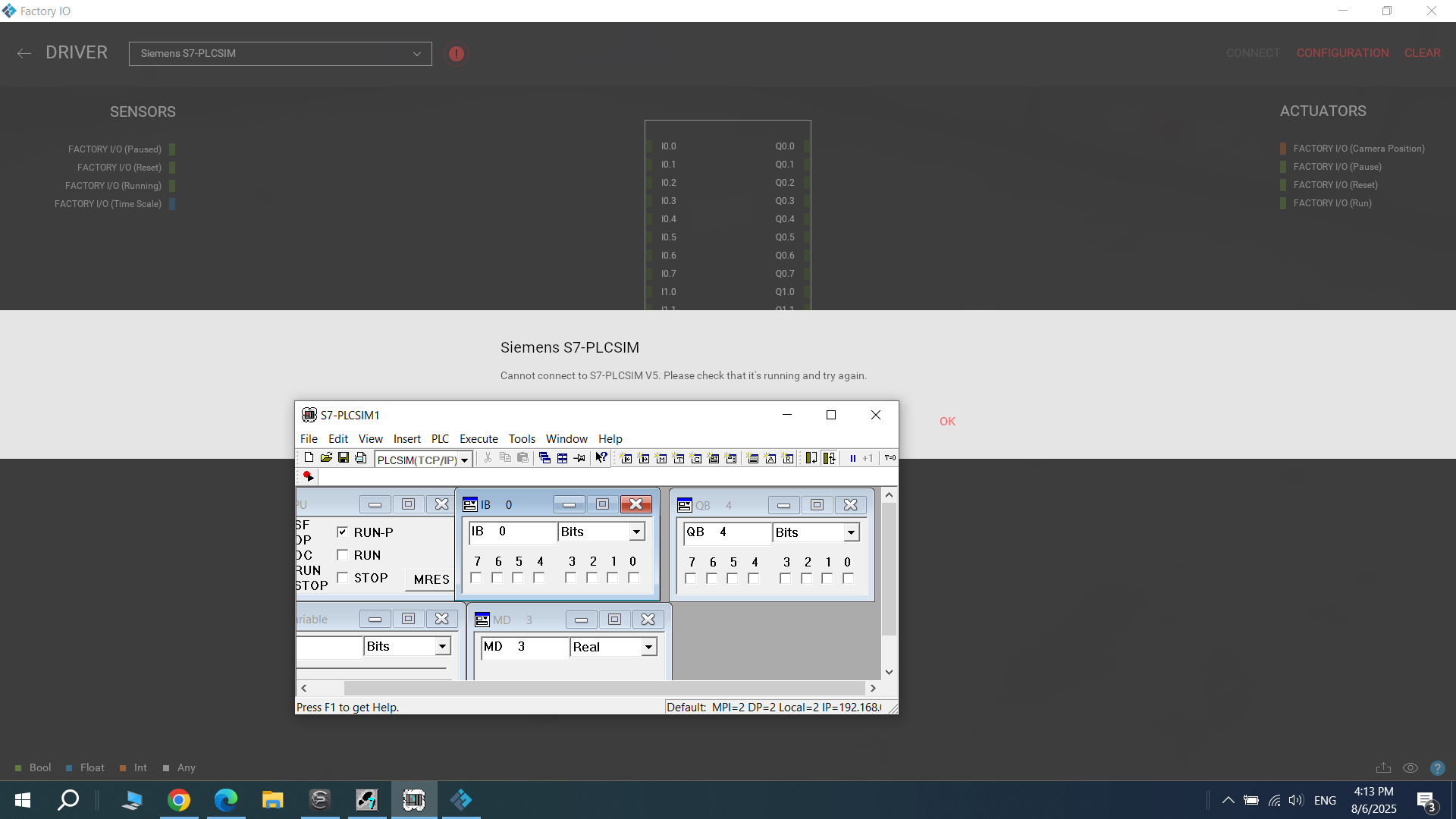Insert a Counter (C) view from the toolbar
Screen dimensions: 1456x819
(696, 458)
